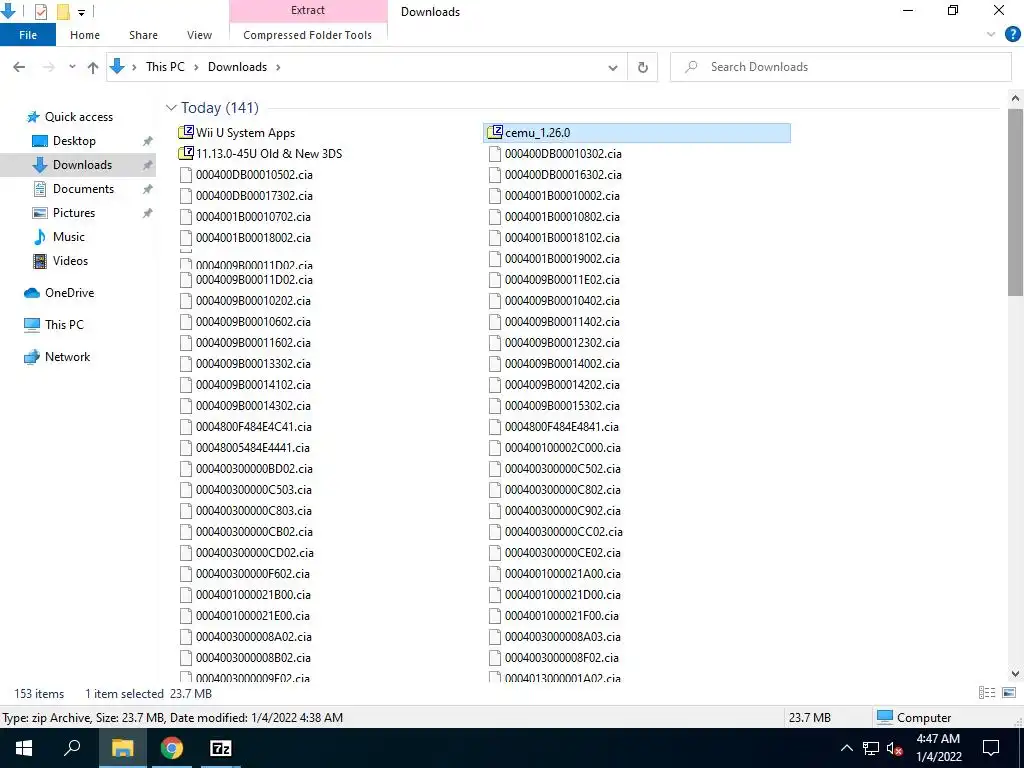Screen dimensions: 1024x768
Task: Open Google Chrome from the taskbar
Action: (x=172, y=748)
